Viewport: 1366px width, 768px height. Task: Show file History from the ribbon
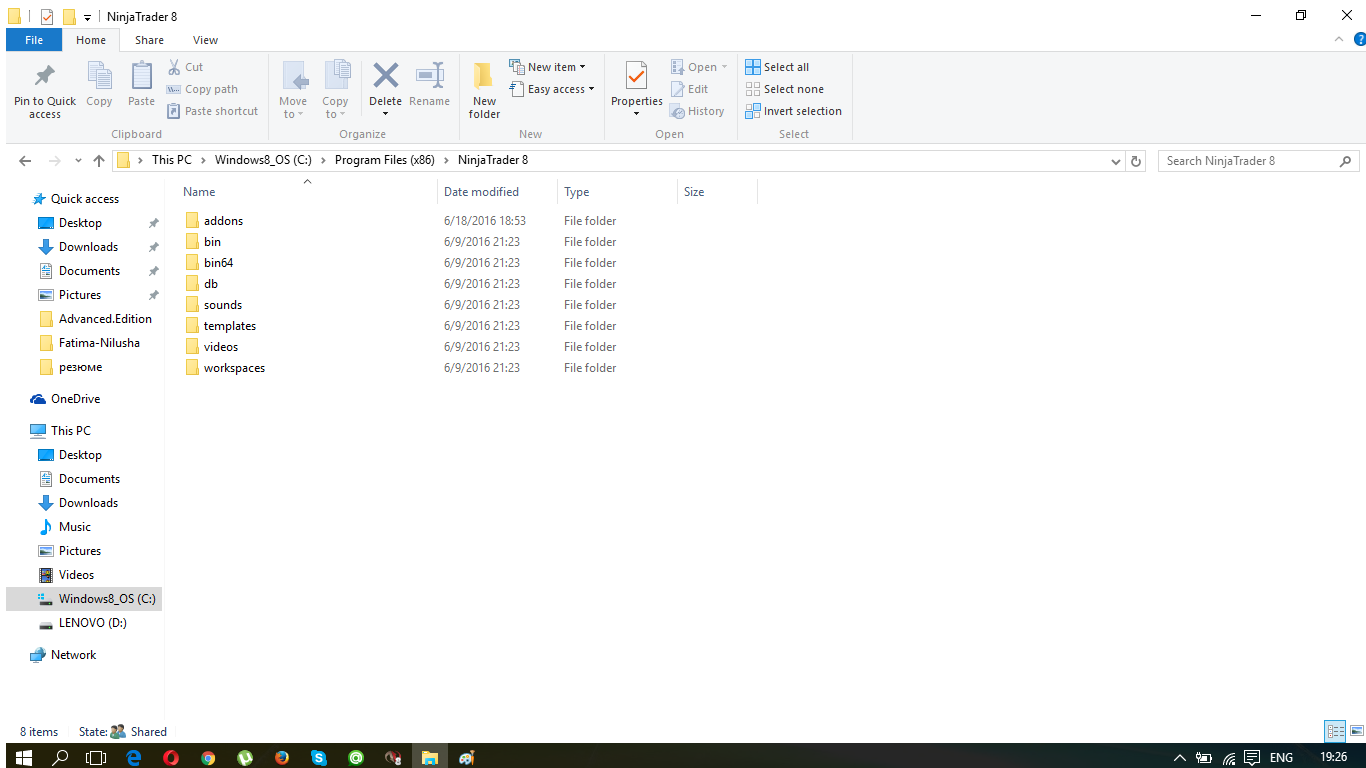click(697, 111)
